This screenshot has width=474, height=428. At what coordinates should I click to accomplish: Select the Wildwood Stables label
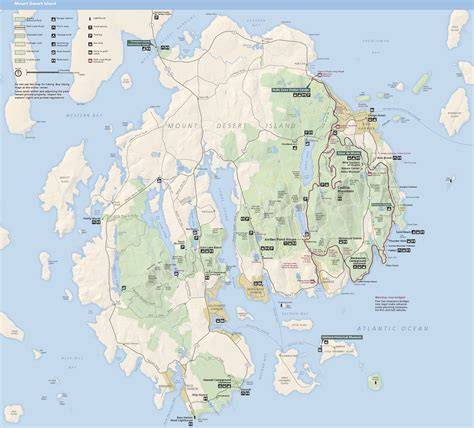click(x=350, y=238)
